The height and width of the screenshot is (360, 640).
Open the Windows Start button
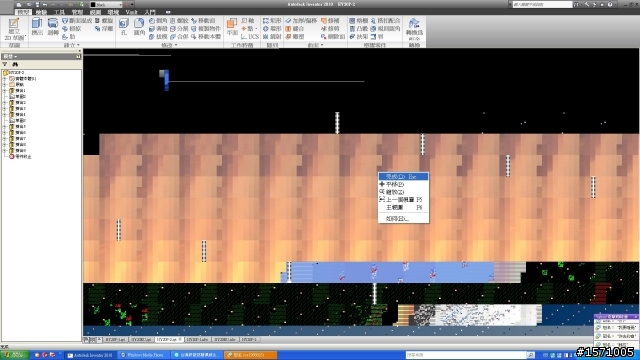pyautogui.click(x=14, y=355)
